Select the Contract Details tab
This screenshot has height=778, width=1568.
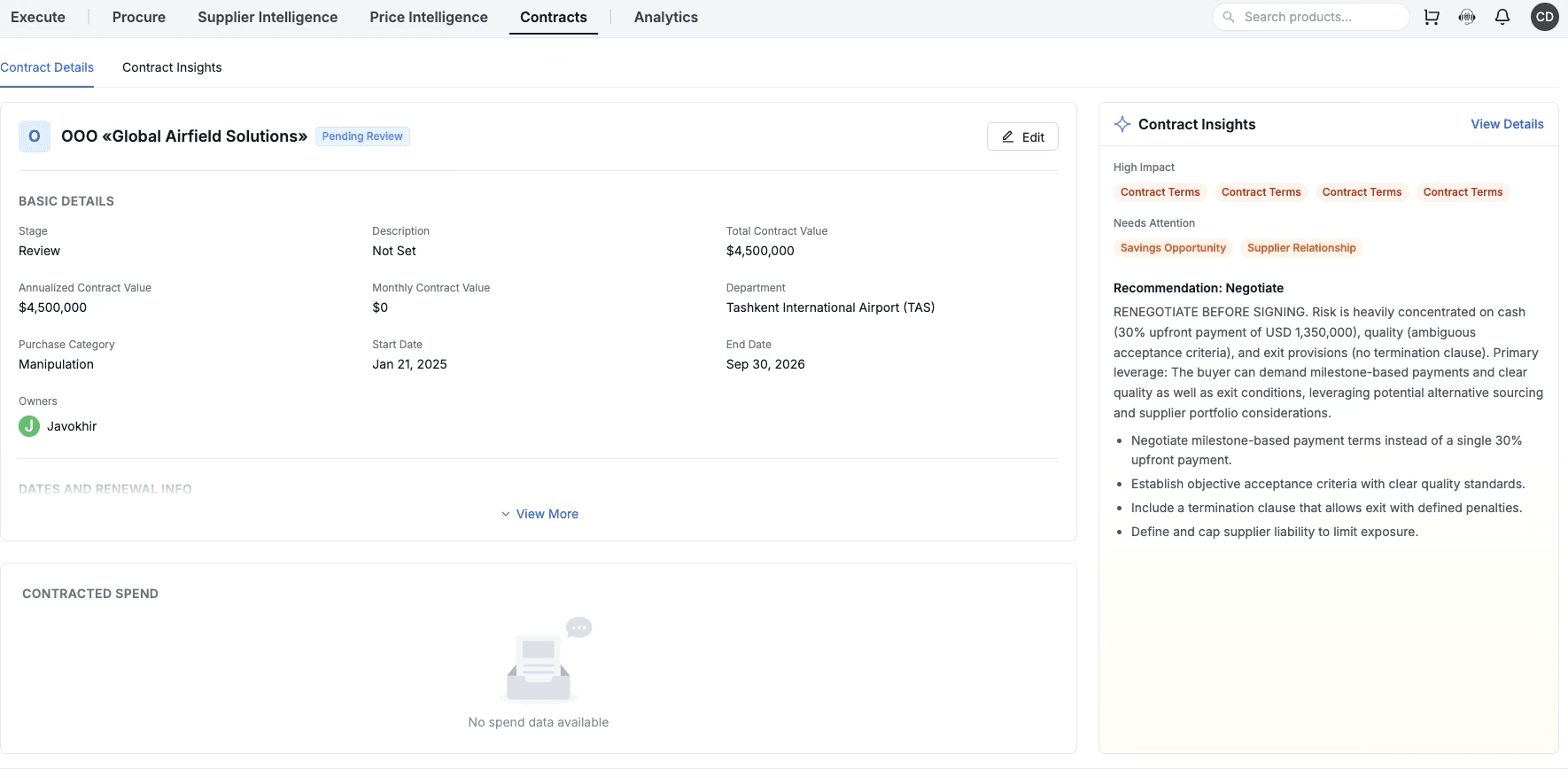(47, 67)
